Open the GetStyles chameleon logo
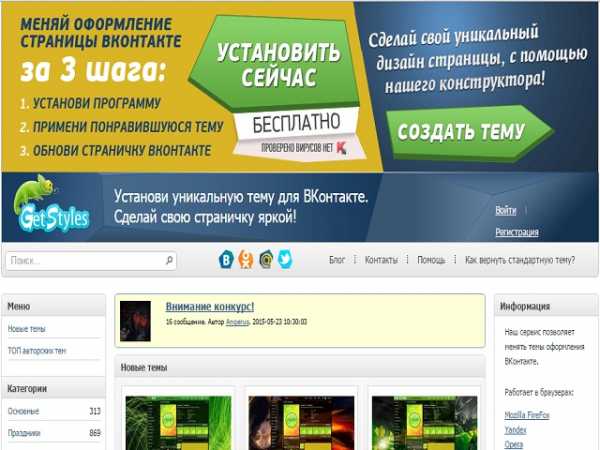This screenshot has width=600, height=450. [51, 205]
